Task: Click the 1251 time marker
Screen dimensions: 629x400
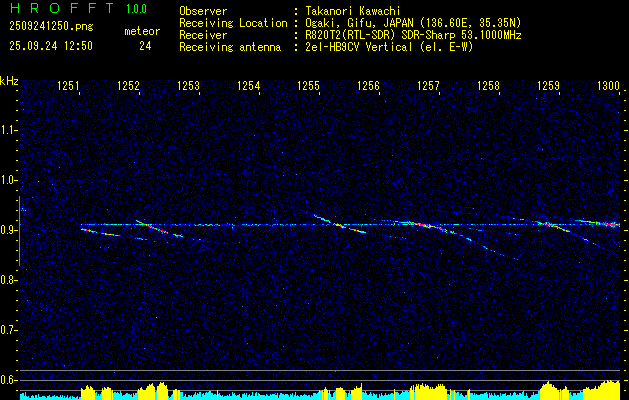Action: [x=69, y=87]
